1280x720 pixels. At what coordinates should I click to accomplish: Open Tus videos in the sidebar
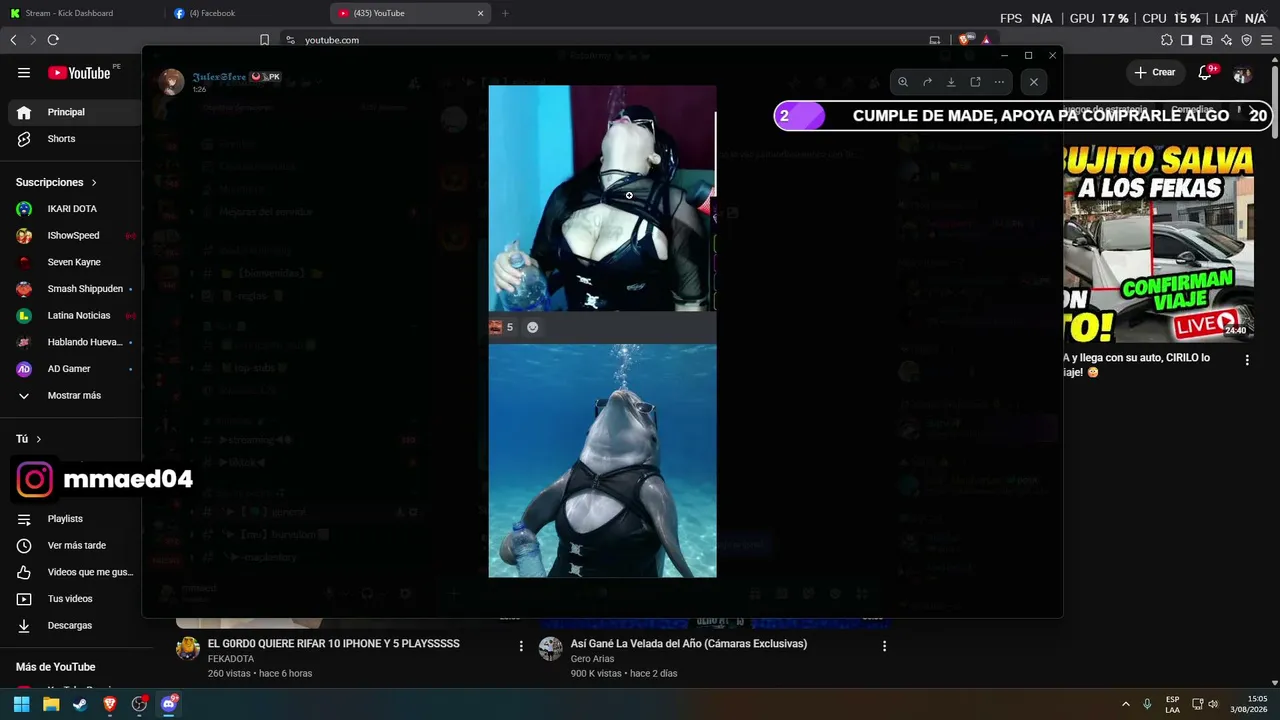point(72,599)
